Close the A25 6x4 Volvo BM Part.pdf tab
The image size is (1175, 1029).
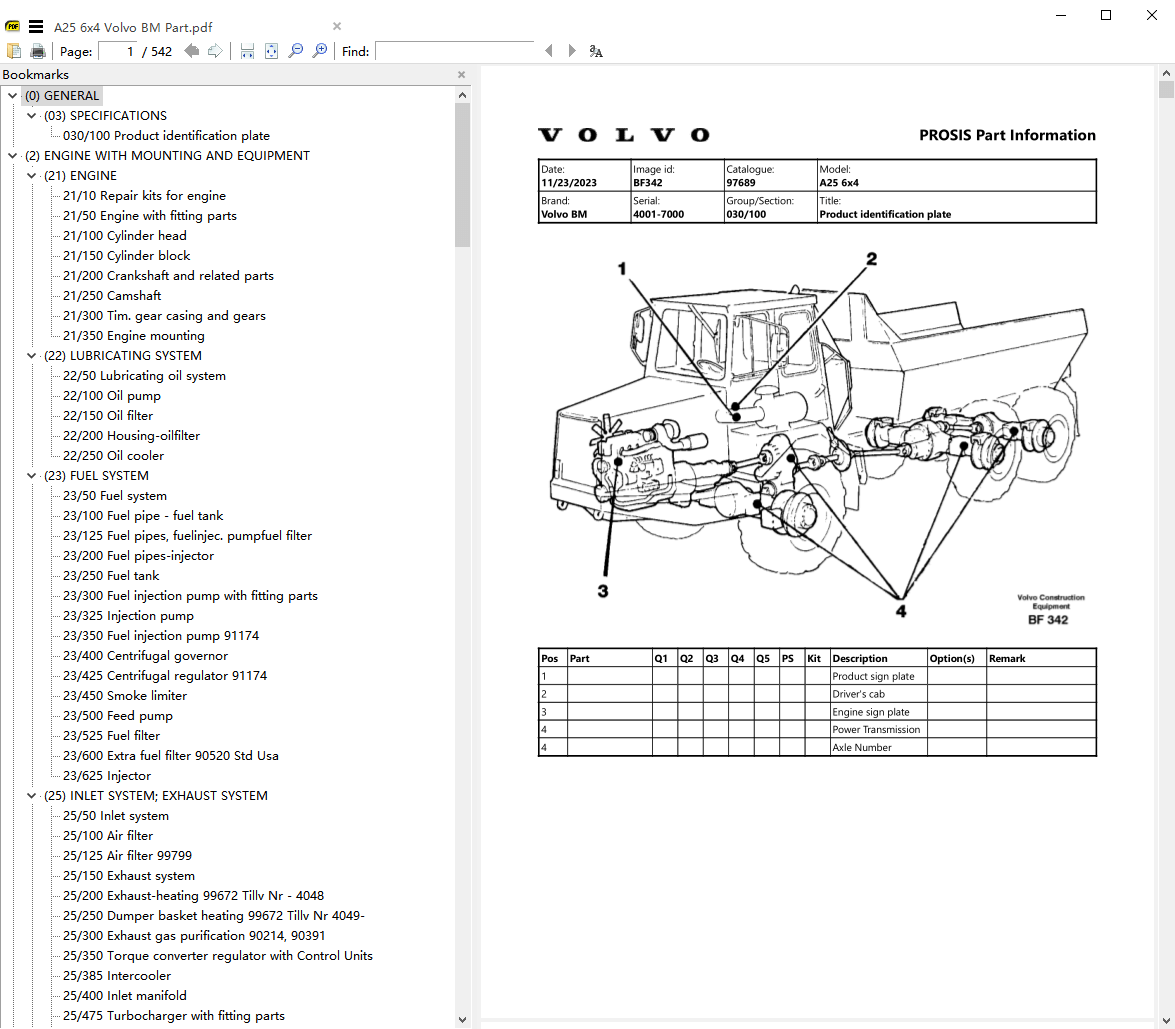tap(337, 26)
